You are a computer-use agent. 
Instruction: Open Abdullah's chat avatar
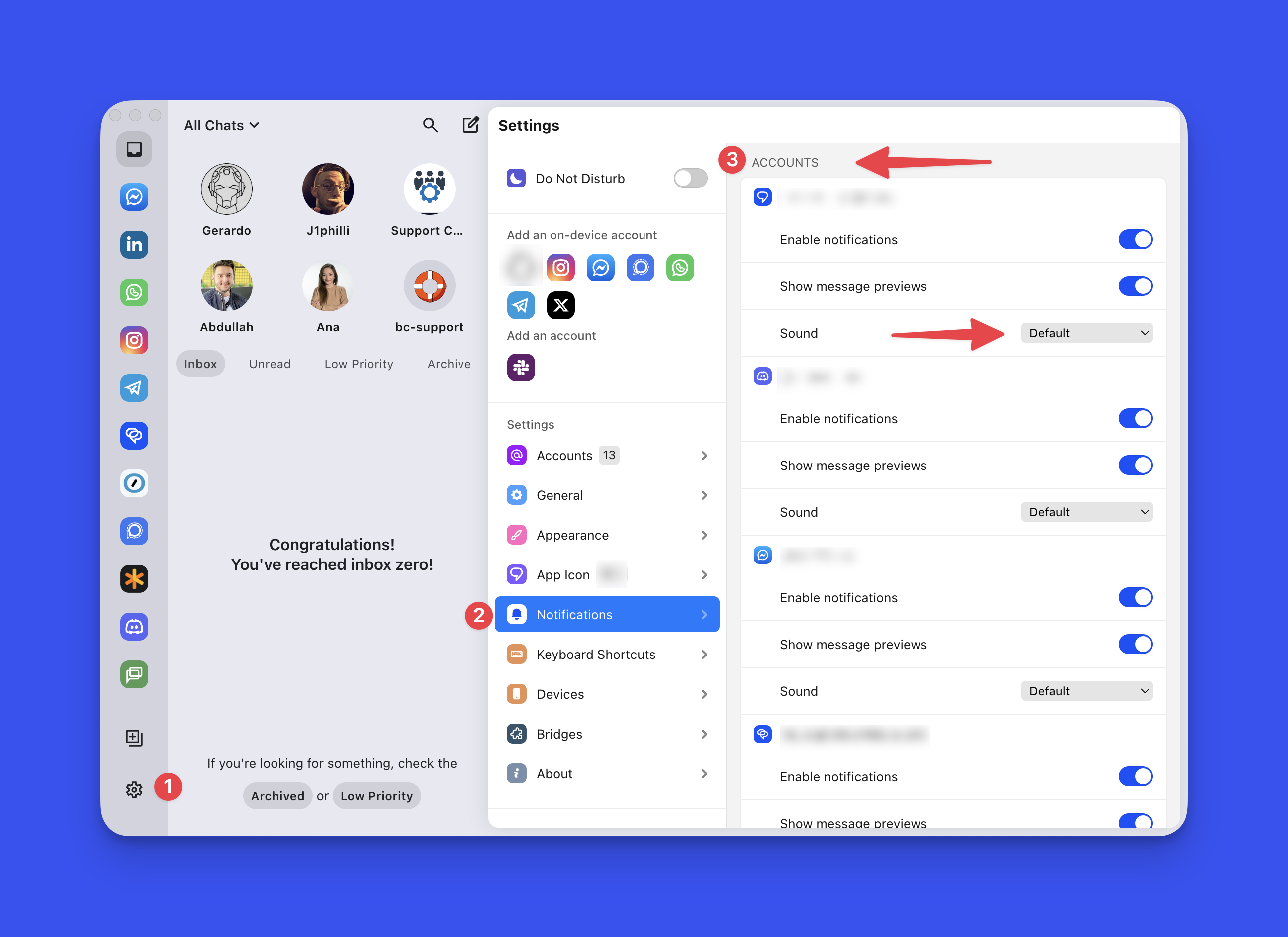[227, 285]
